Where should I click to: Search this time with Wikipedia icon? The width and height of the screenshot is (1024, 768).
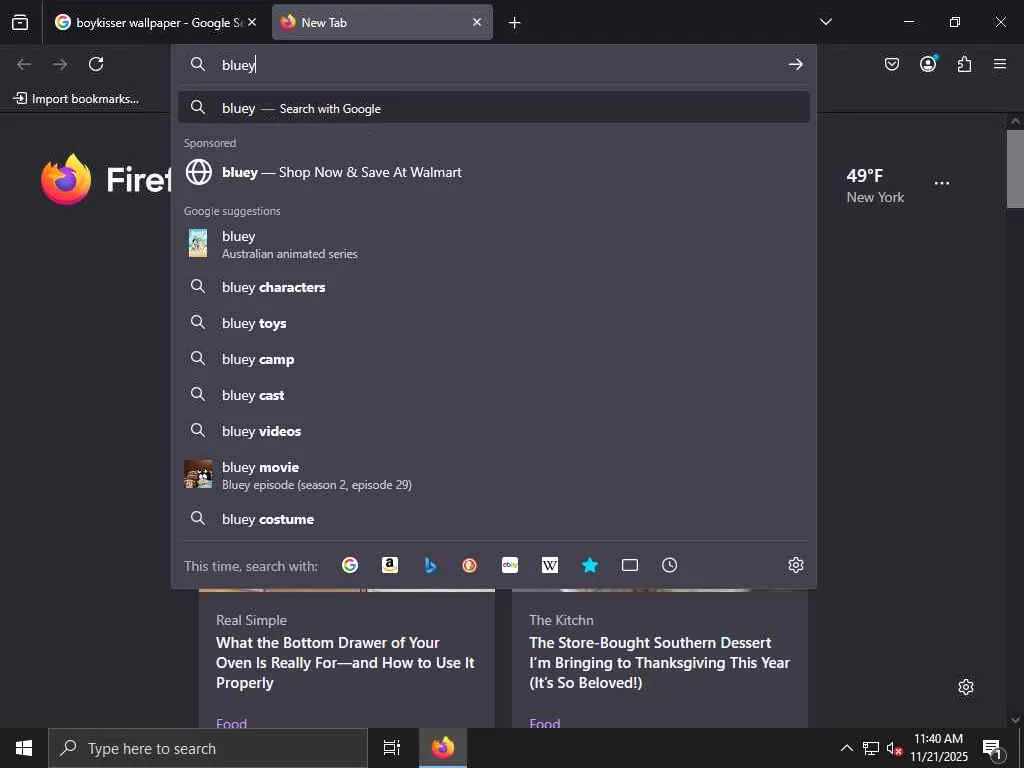pyautogui.click(x=550, y=565)
